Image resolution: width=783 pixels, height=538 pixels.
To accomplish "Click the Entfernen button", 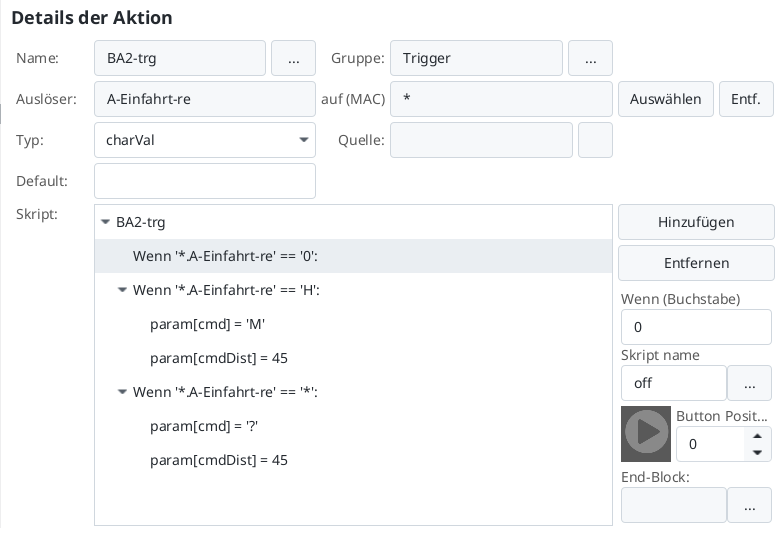I will (x=696, y=263).
